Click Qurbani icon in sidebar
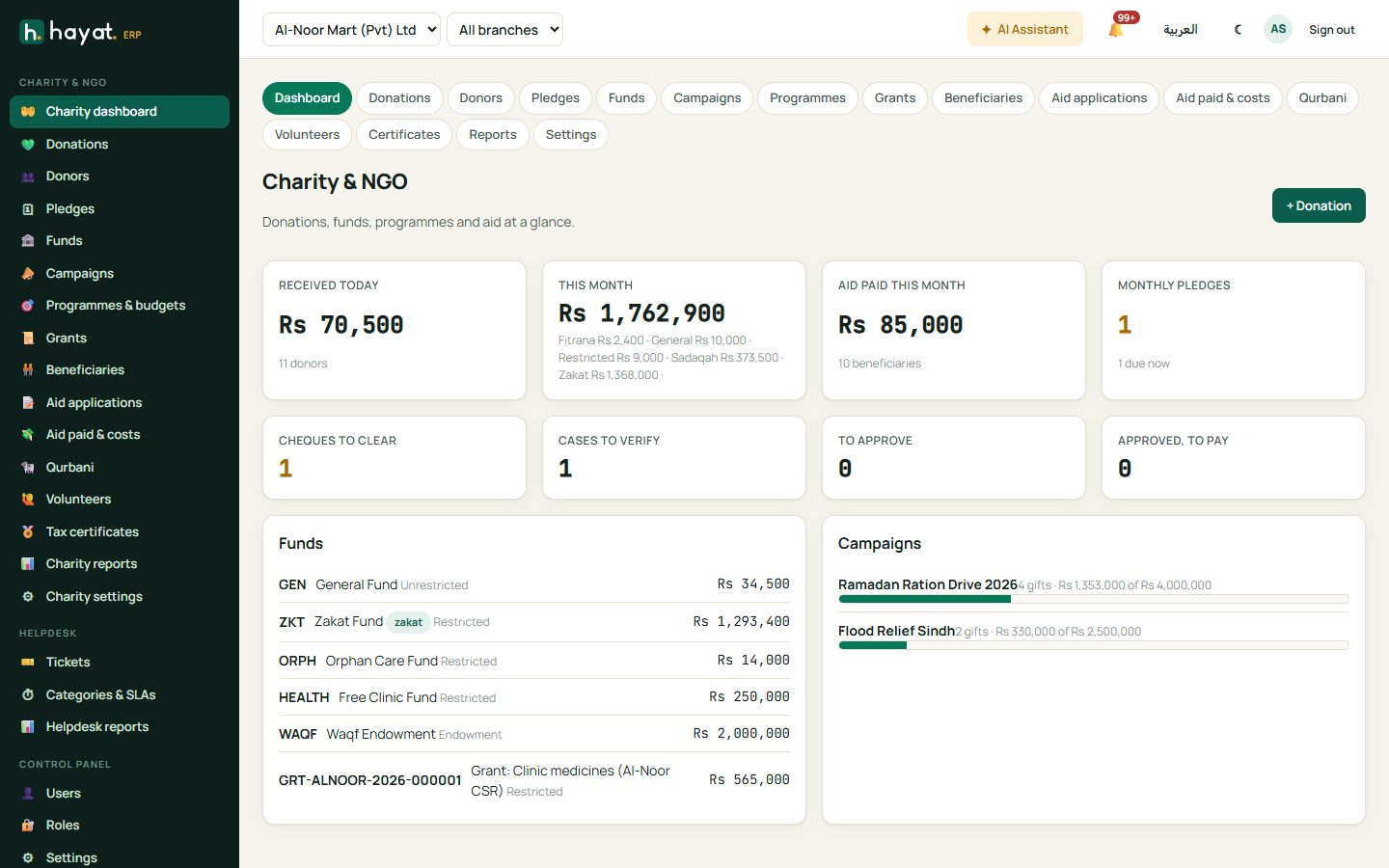Viewport: 1389px width, 868px height. point(28,468)
